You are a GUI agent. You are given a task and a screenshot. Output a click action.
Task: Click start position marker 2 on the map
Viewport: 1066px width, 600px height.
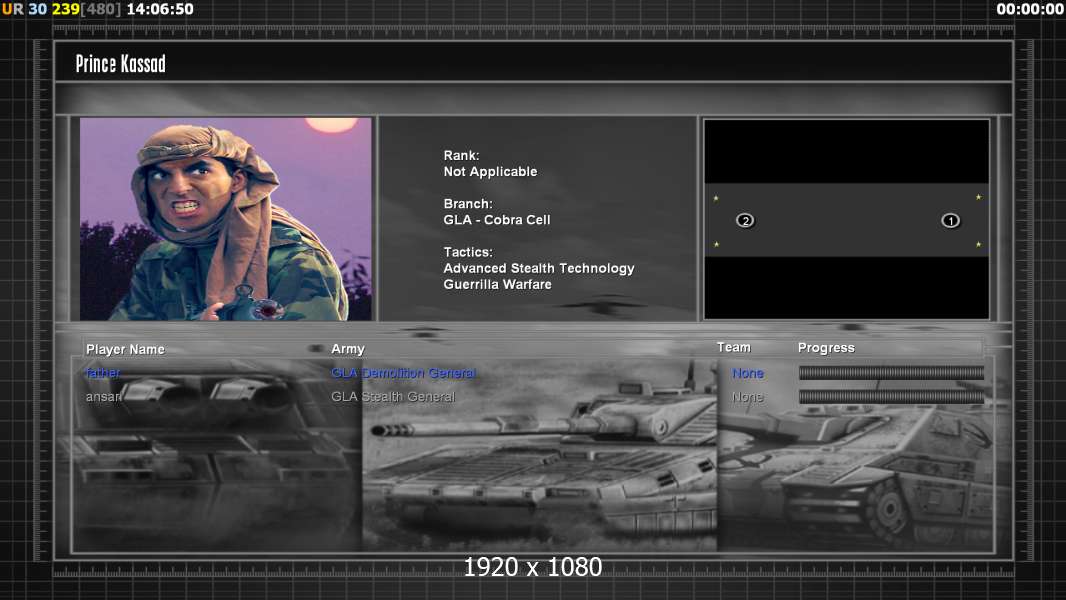click(x=745, y=220)
